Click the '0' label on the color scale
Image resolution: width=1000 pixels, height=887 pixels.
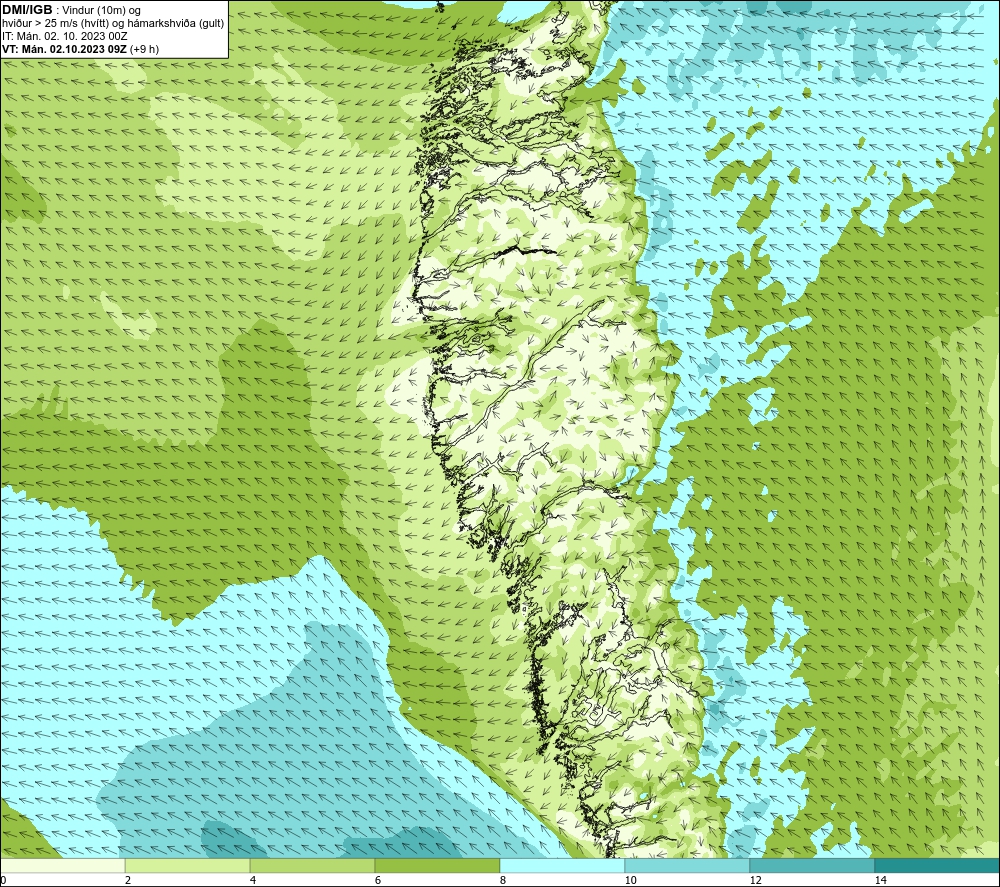[3, 880]
